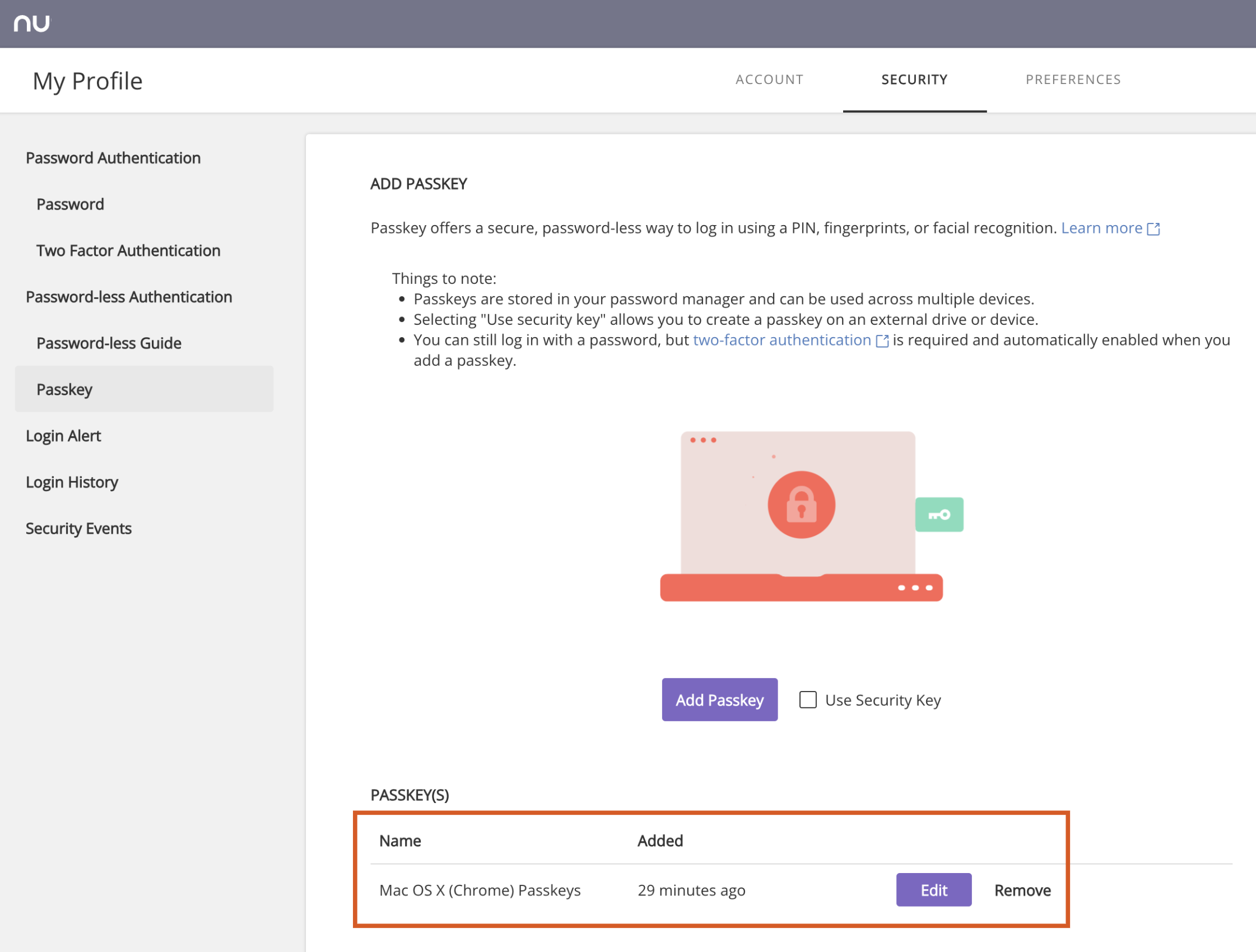
Task: Open Login Alert settings
Action: (63, 436)
